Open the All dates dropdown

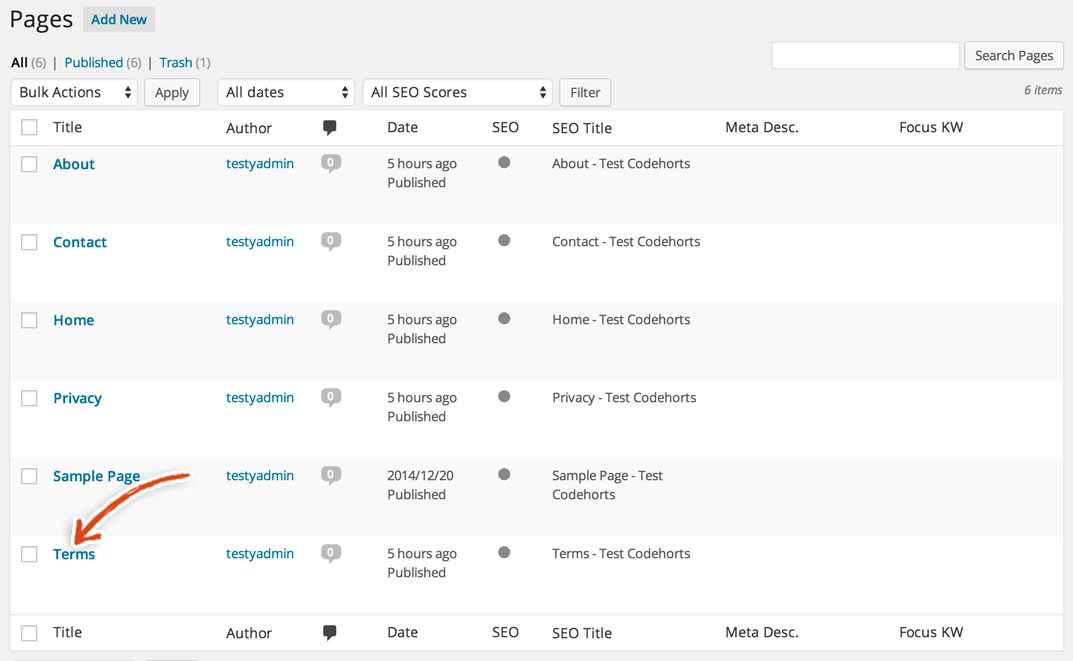[285, 92]
